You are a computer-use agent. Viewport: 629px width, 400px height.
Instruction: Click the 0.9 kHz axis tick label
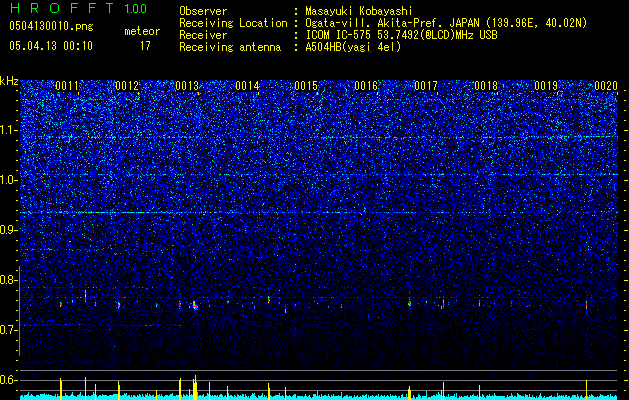(x=9, y=229)
